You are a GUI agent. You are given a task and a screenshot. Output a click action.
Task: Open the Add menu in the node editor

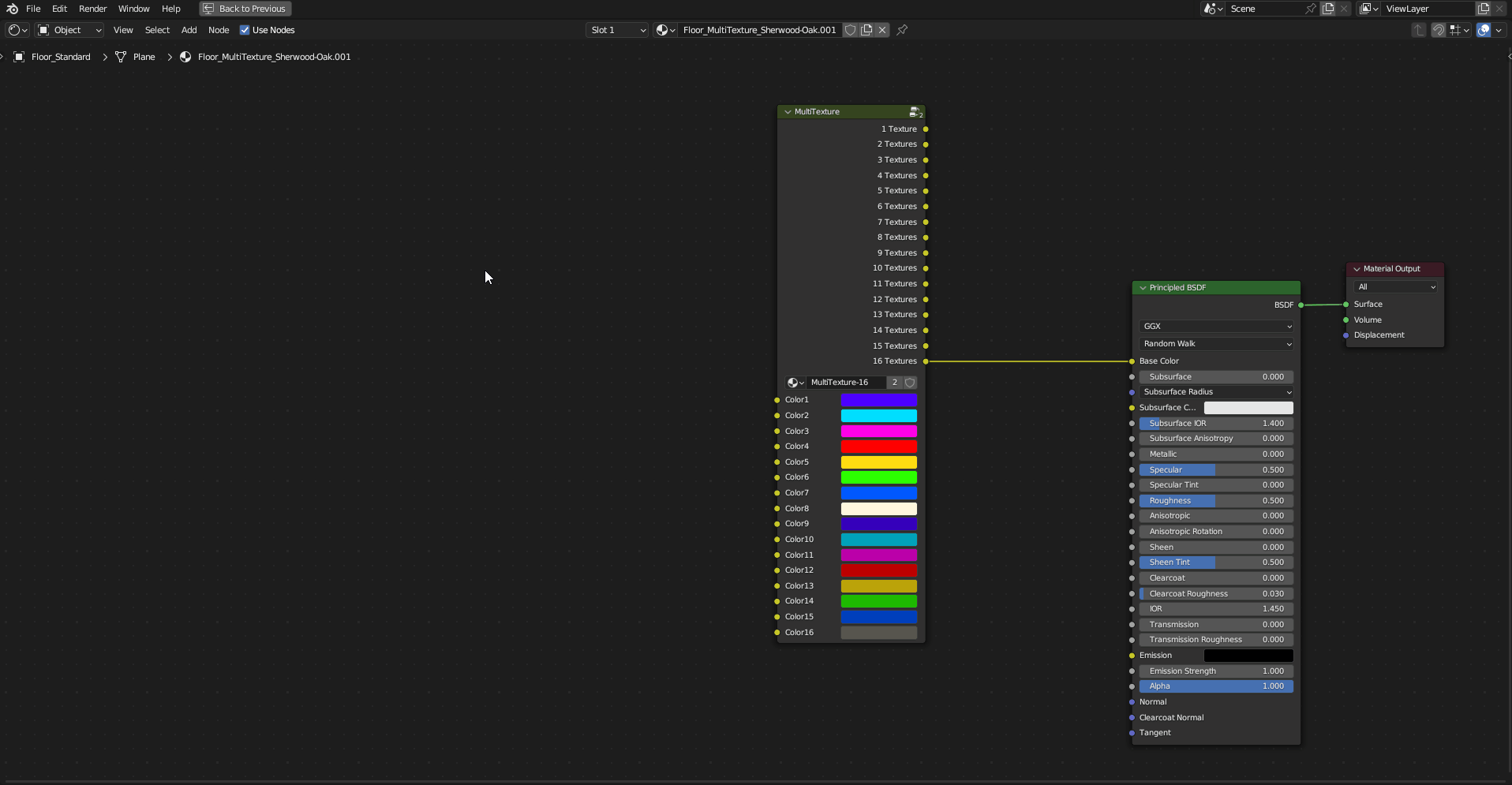[x=189, y=30]
